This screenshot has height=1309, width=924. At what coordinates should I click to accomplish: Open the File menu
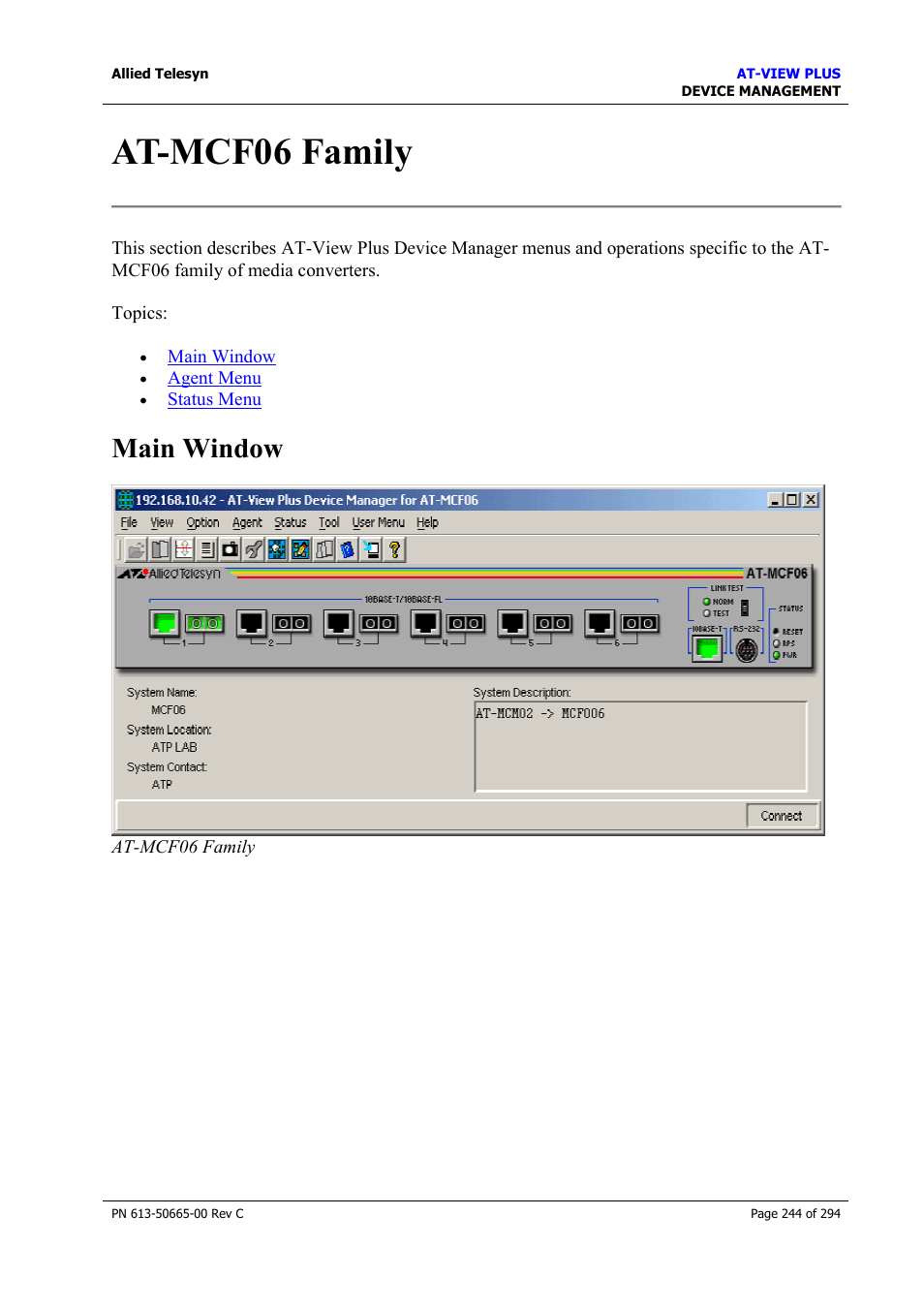tap(129, 522)
